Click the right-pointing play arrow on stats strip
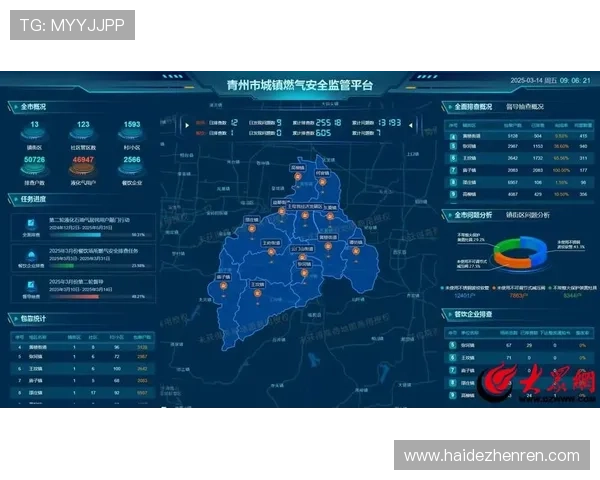 (x=187, y=125)
